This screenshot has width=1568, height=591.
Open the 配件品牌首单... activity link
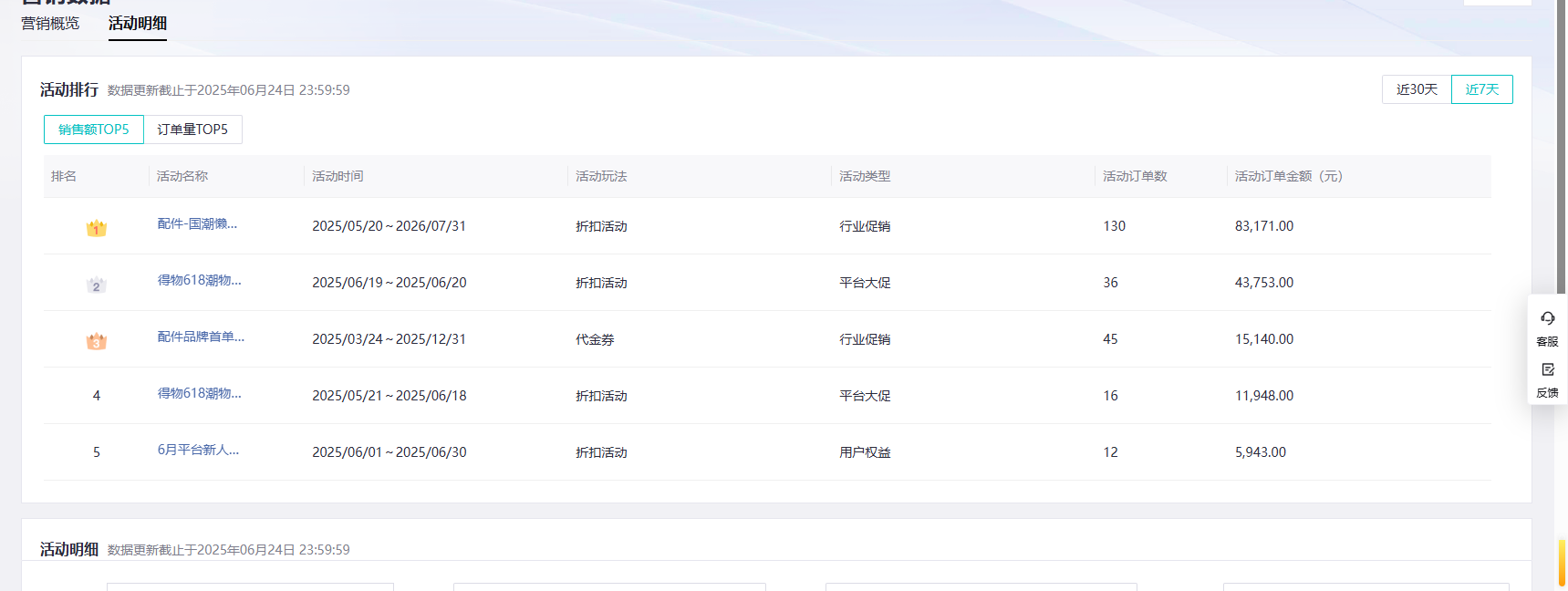pos(201,337)
